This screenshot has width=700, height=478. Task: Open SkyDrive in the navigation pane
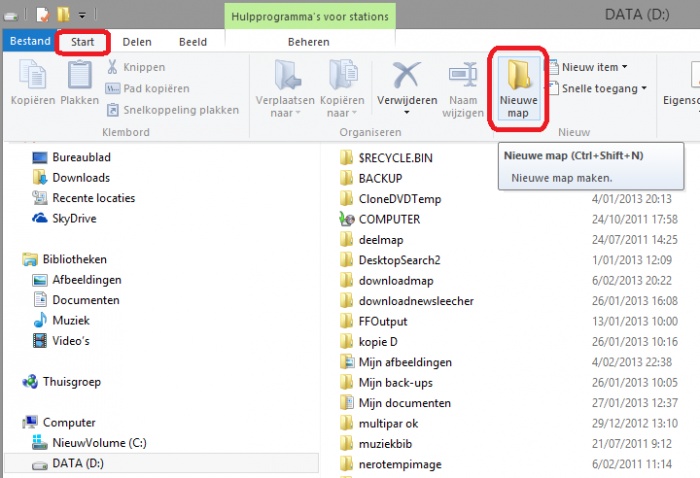[64, 218]
